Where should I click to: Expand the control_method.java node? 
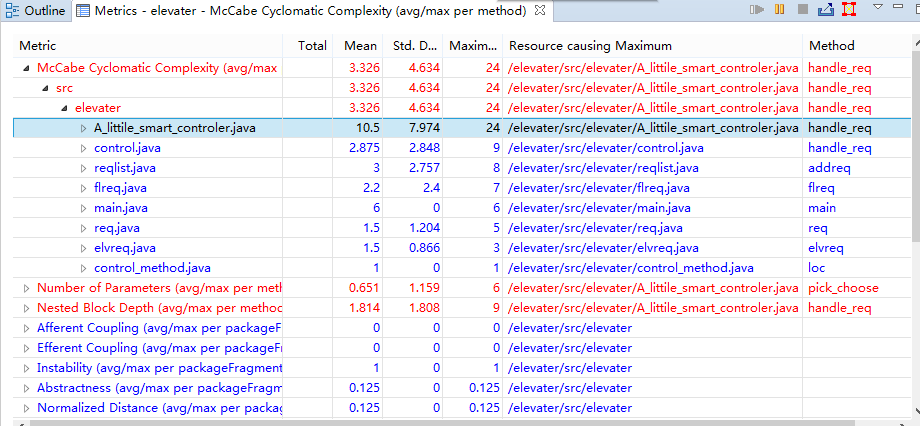83,268
